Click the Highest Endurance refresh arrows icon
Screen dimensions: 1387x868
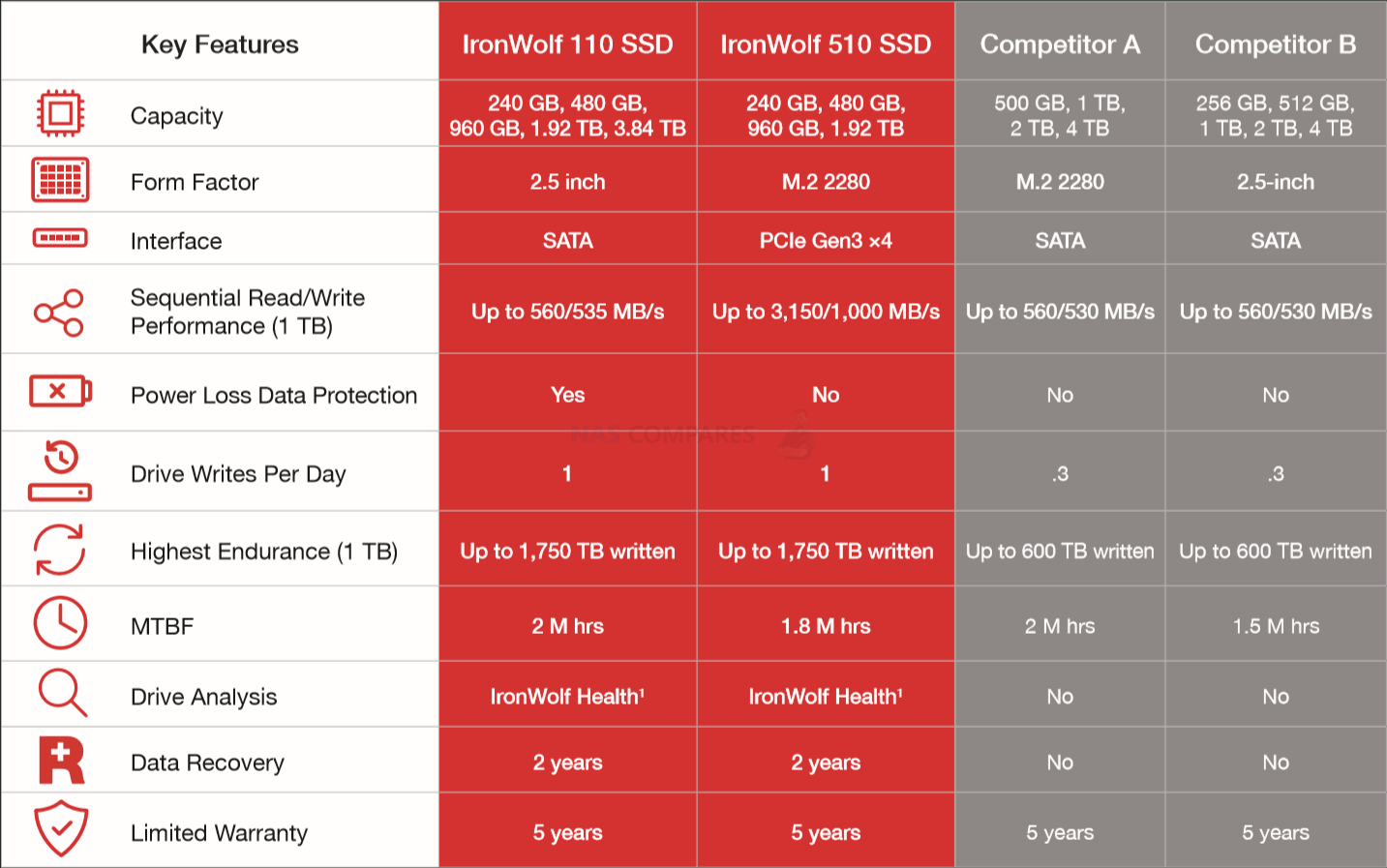[x=60, y=550]
